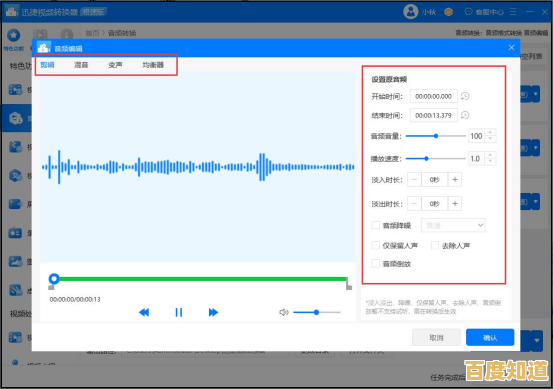Mute audio via the speaker icon

click(284, 312)
